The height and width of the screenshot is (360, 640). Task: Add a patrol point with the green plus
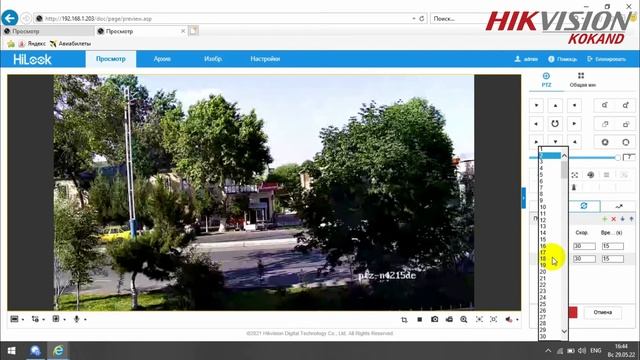pos(604,219)
